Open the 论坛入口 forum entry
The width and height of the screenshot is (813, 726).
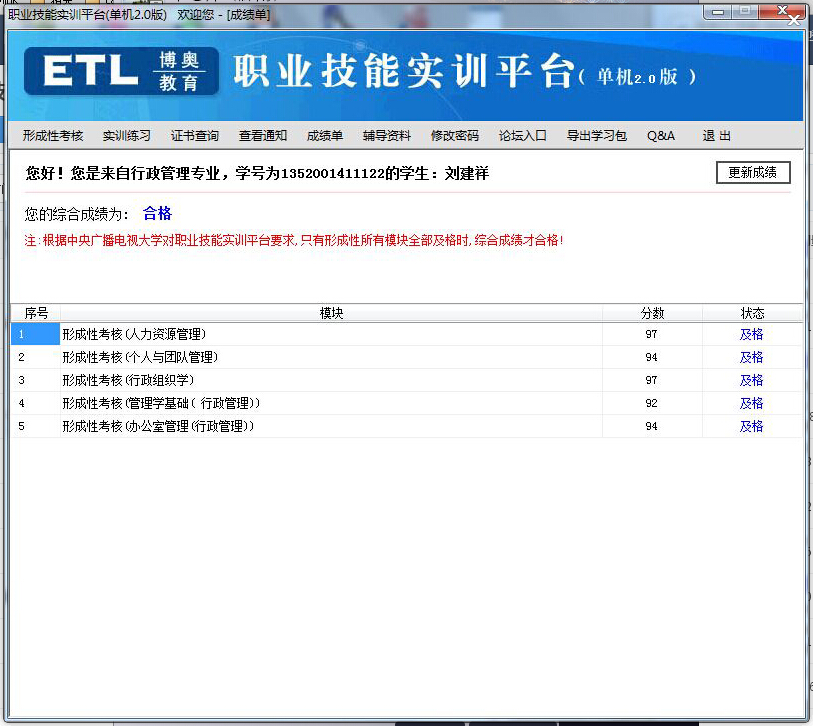coord(523,136)
